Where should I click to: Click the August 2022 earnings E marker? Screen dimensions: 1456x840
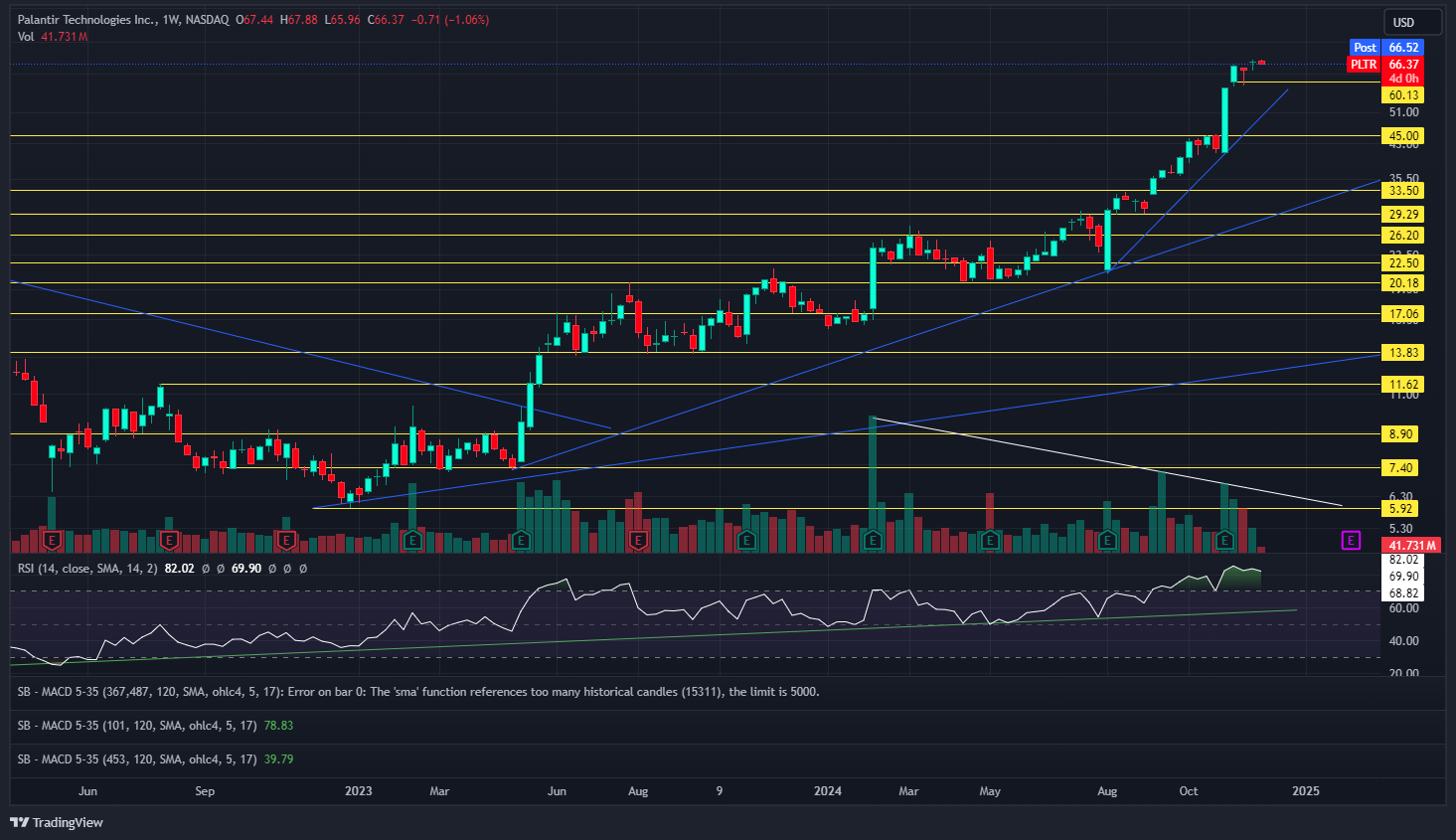[169, 541]
